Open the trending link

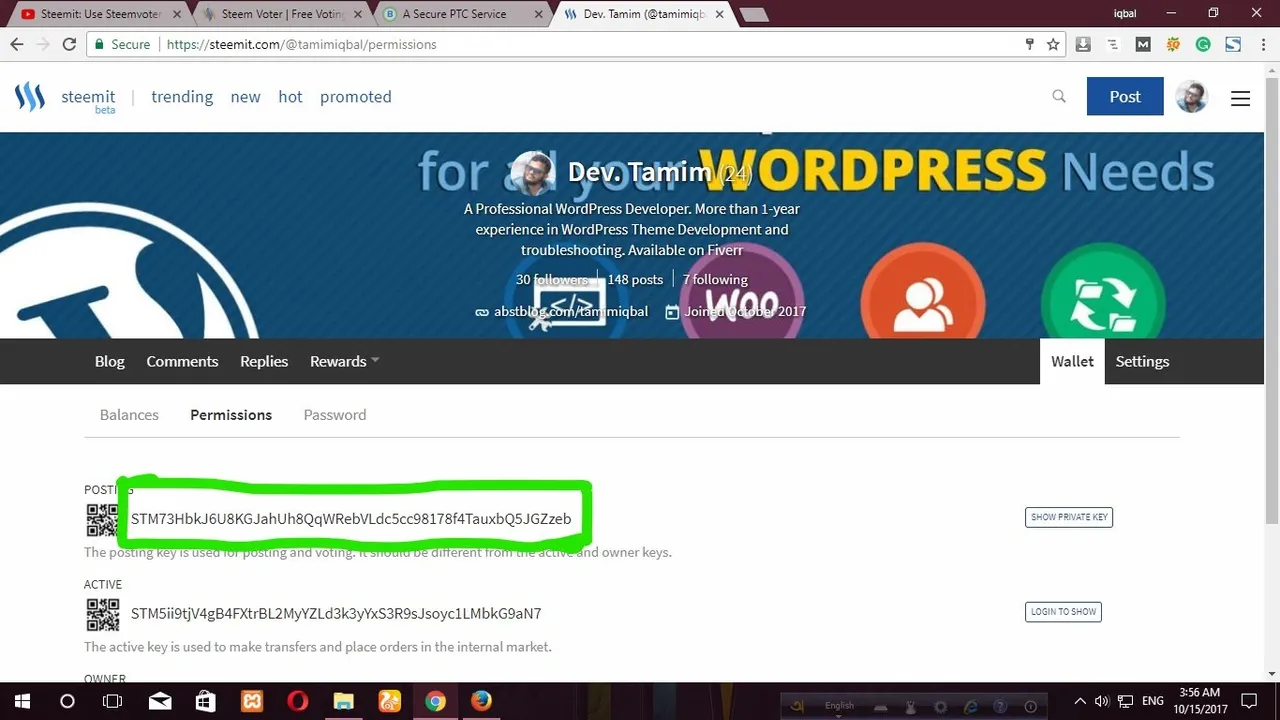coord(182,97)
